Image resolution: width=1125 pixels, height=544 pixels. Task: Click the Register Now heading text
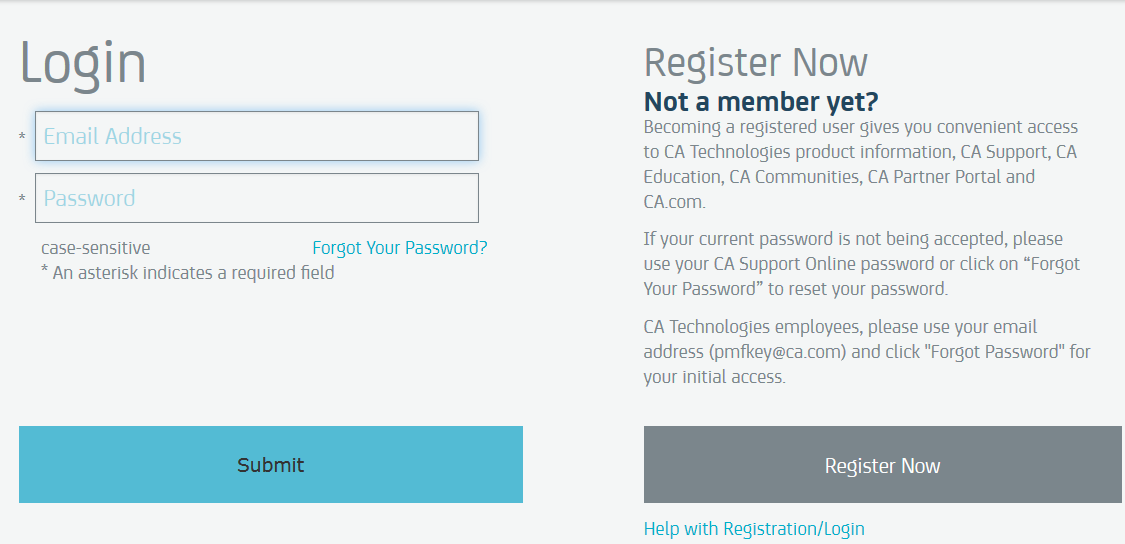756,63
